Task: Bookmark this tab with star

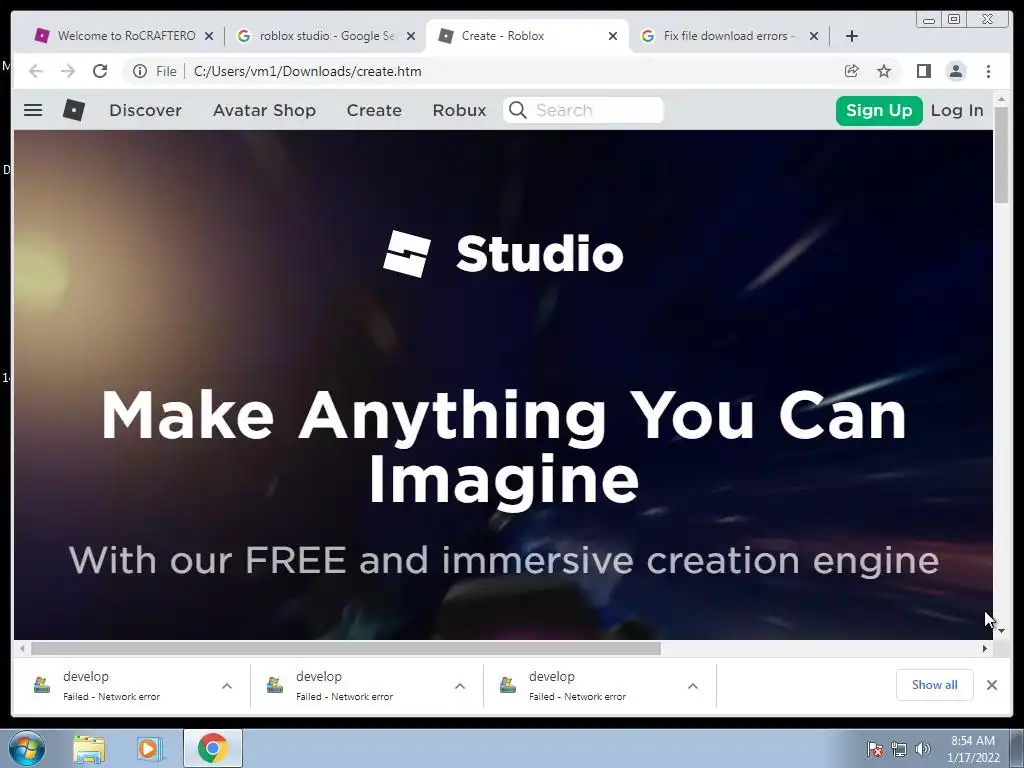Action: click(x=884, y=71)
